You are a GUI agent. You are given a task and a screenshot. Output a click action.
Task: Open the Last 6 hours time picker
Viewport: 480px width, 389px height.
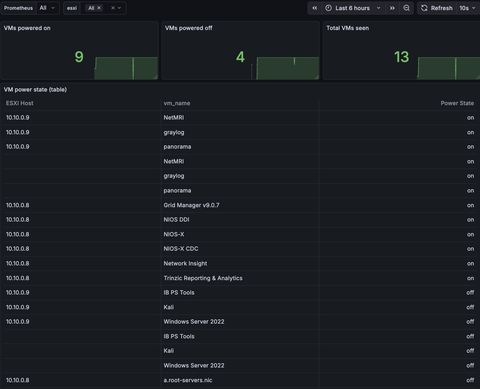pos(353,8)
